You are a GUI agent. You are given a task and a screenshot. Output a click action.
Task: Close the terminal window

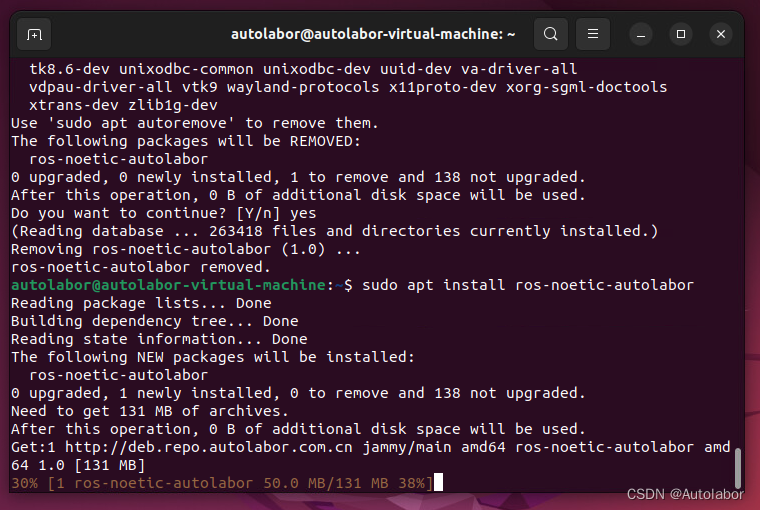click(721, 34)
